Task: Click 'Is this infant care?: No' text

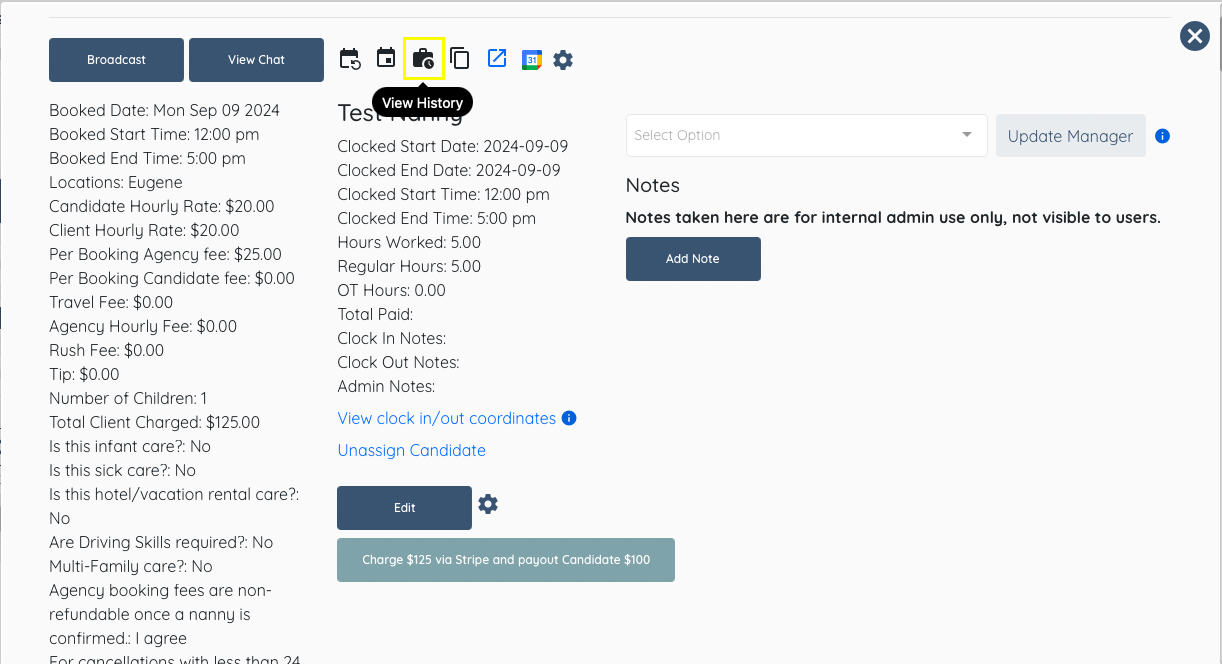Action: click(130, 446)
